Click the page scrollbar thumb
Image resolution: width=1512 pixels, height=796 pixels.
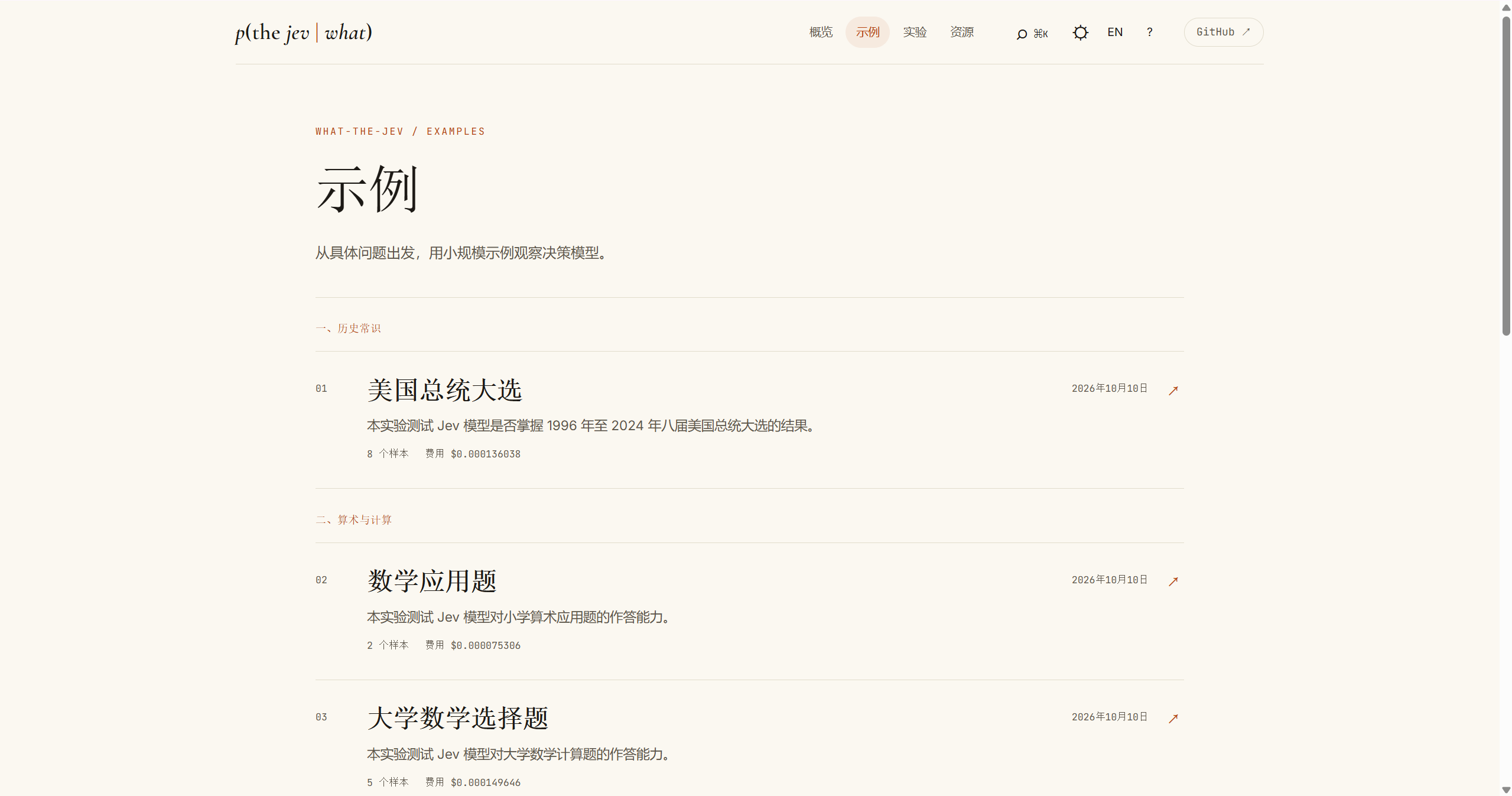pyautogui.click(x=1506, y=176)
